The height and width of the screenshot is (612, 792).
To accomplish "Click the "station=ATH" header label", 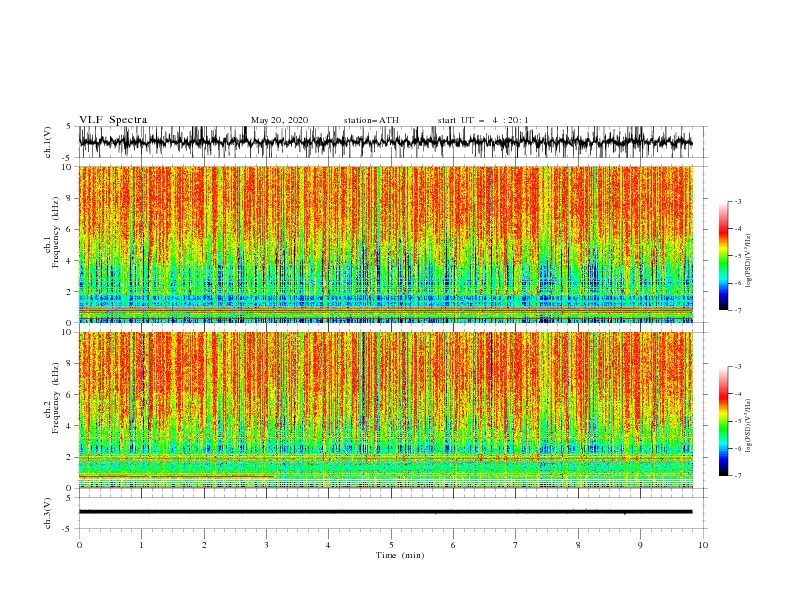I will pyautogui.click(x=371, y=120).
